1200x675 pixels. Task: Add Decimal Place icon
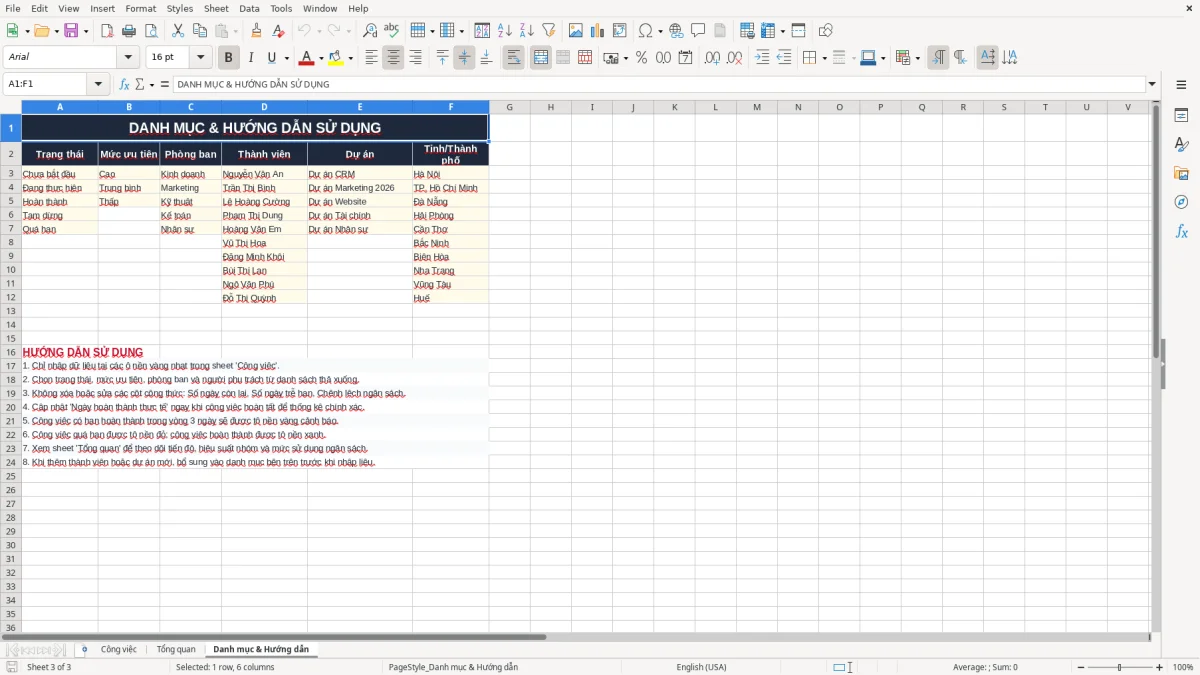(x=712, y=58)
